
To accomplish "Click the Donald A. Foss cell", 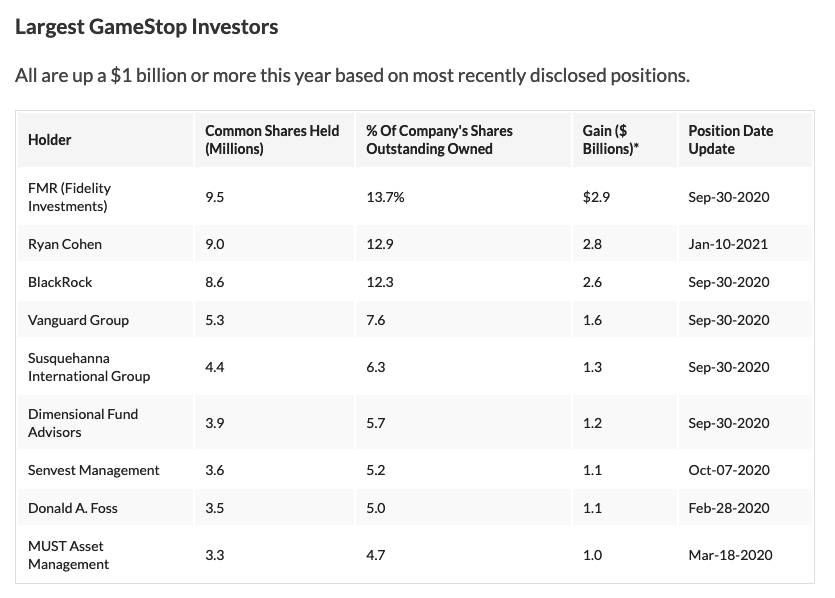I will click(73, 508).
